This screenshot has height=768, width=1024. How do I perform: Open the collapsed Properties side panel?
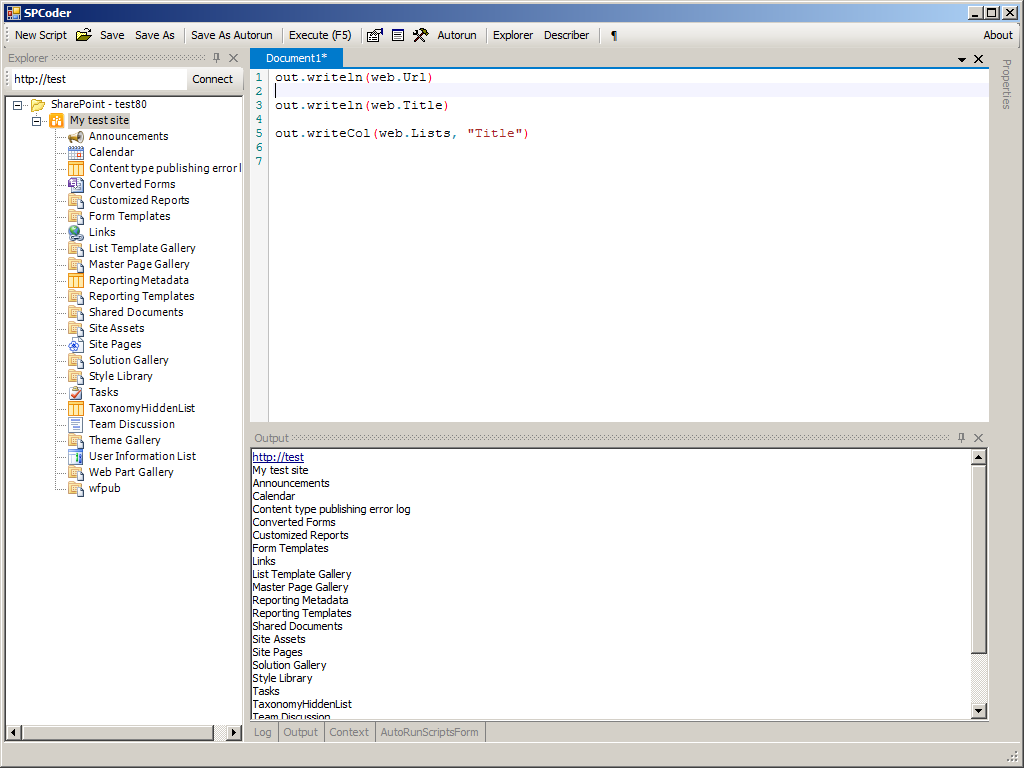pyautogui.click(x=1006, y=84)
